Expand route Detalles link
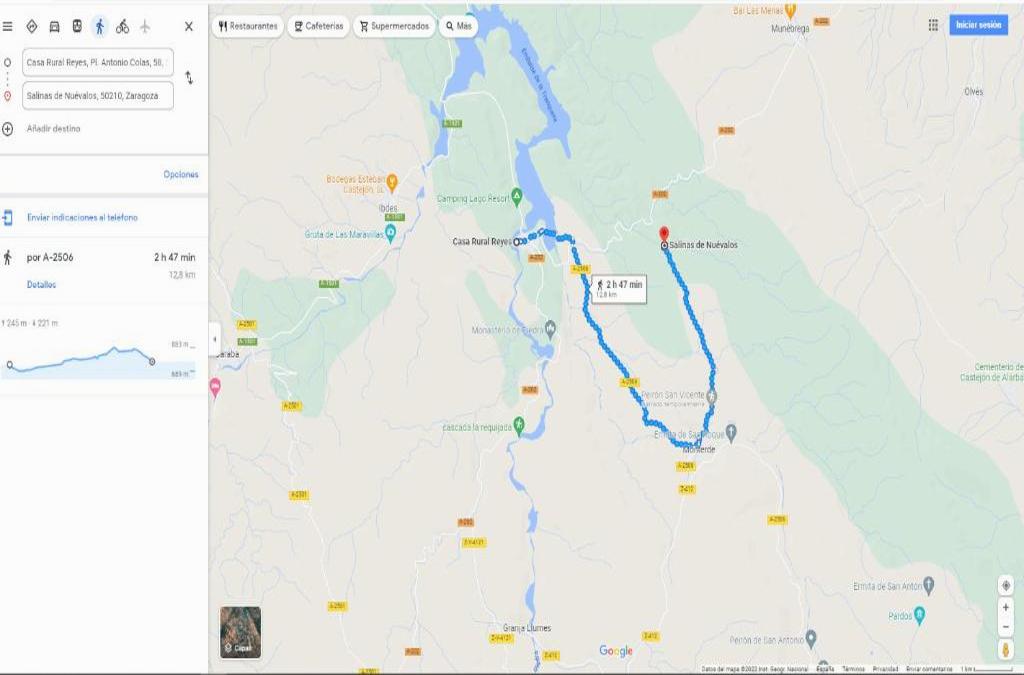The image size is (1024, 675). pyautogui.click(x=41, y=285)
